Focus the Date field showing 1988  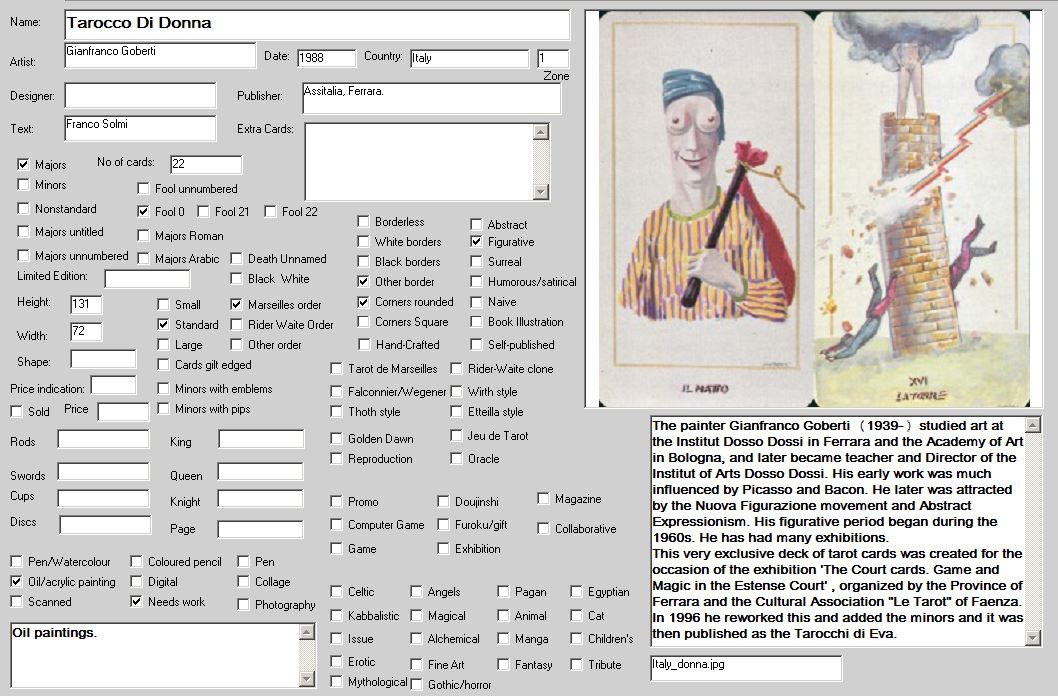(326, 58)
